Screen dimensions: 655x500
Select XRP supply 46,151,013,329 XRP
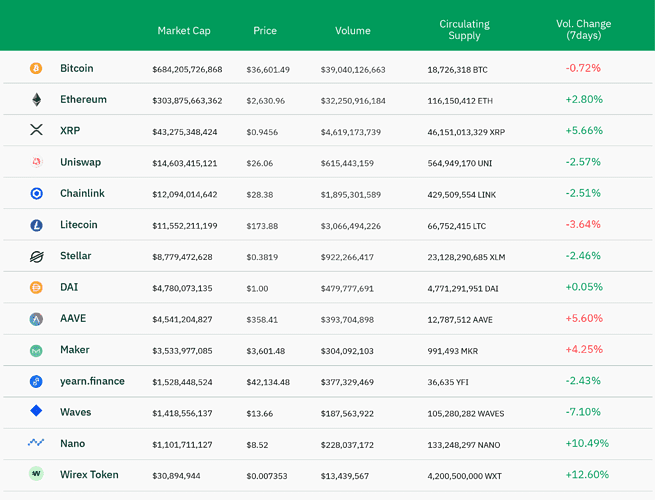pyautogui.click(x=466, y=132)
